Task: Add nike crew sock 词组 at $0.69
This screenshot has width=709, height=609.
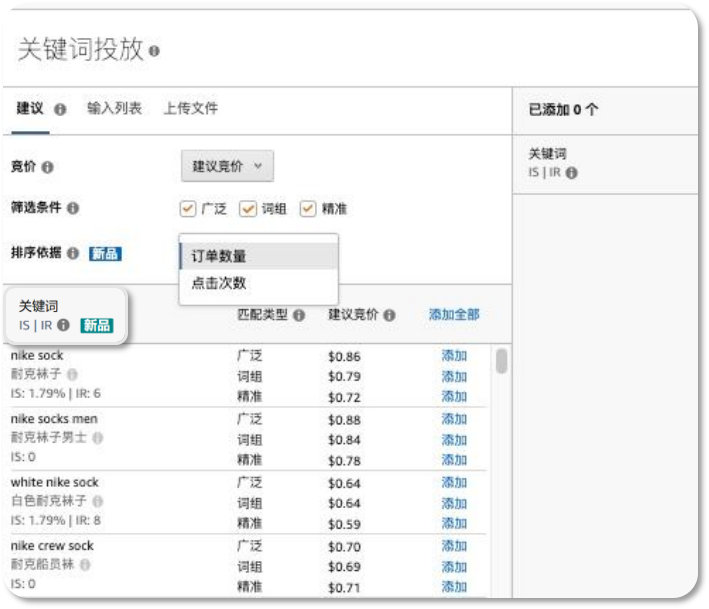Action: (454, 567)
